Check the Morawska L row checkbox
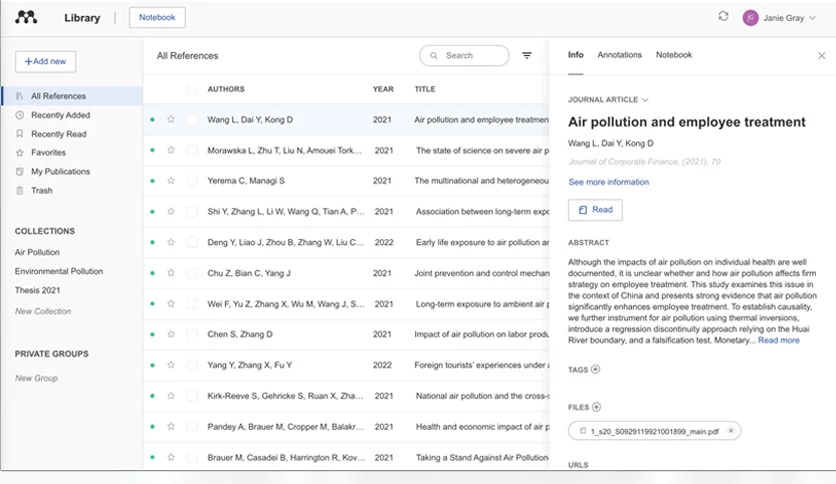836x484 pixels. 192,150
